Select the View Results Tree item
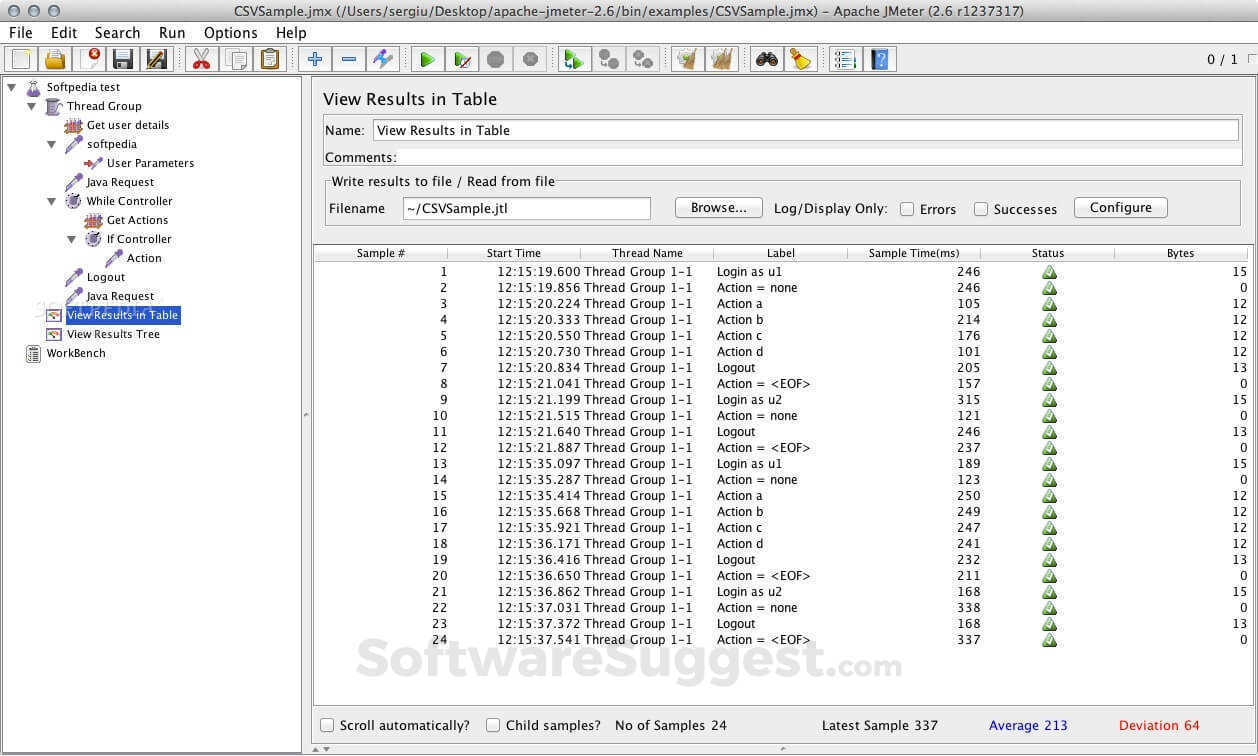1258x756 pixels. point(112,334)
